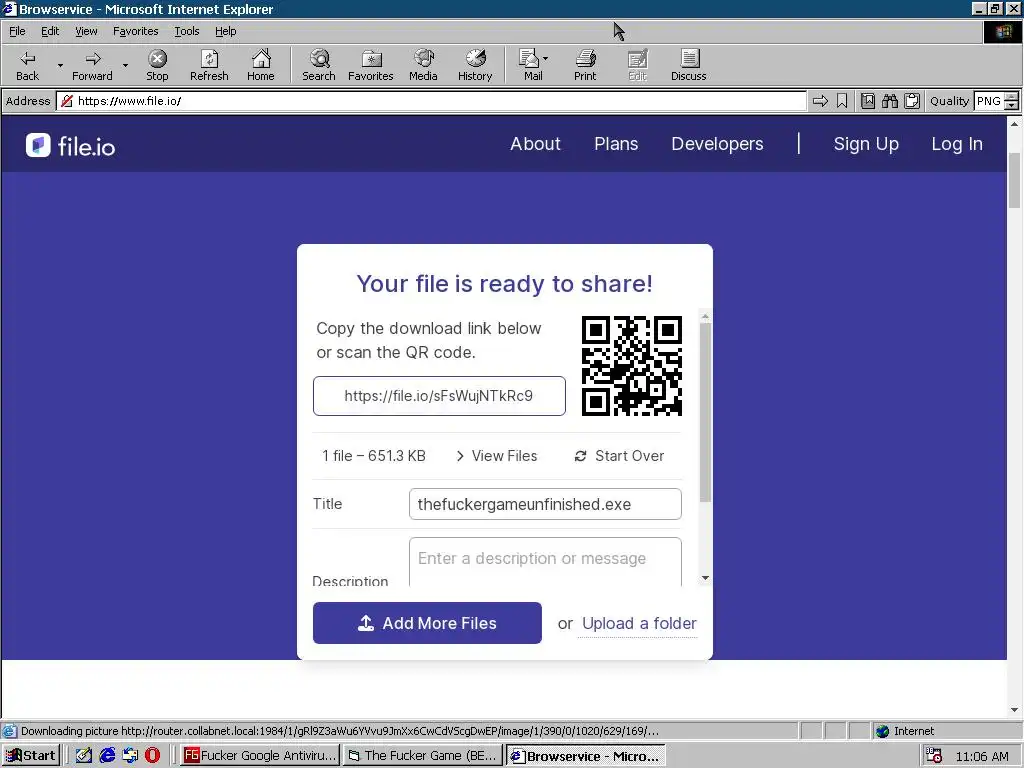Screen dimensions: 1024x768
Task: Click the bookmark icon beside the address bar
Action: coord(842,101)
